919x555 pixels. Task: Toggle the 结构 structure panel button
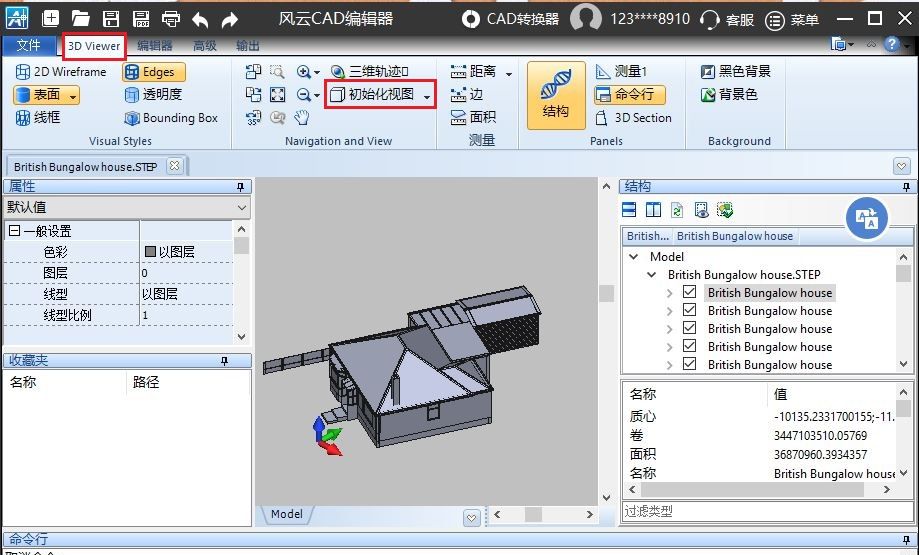coord(556,95)
